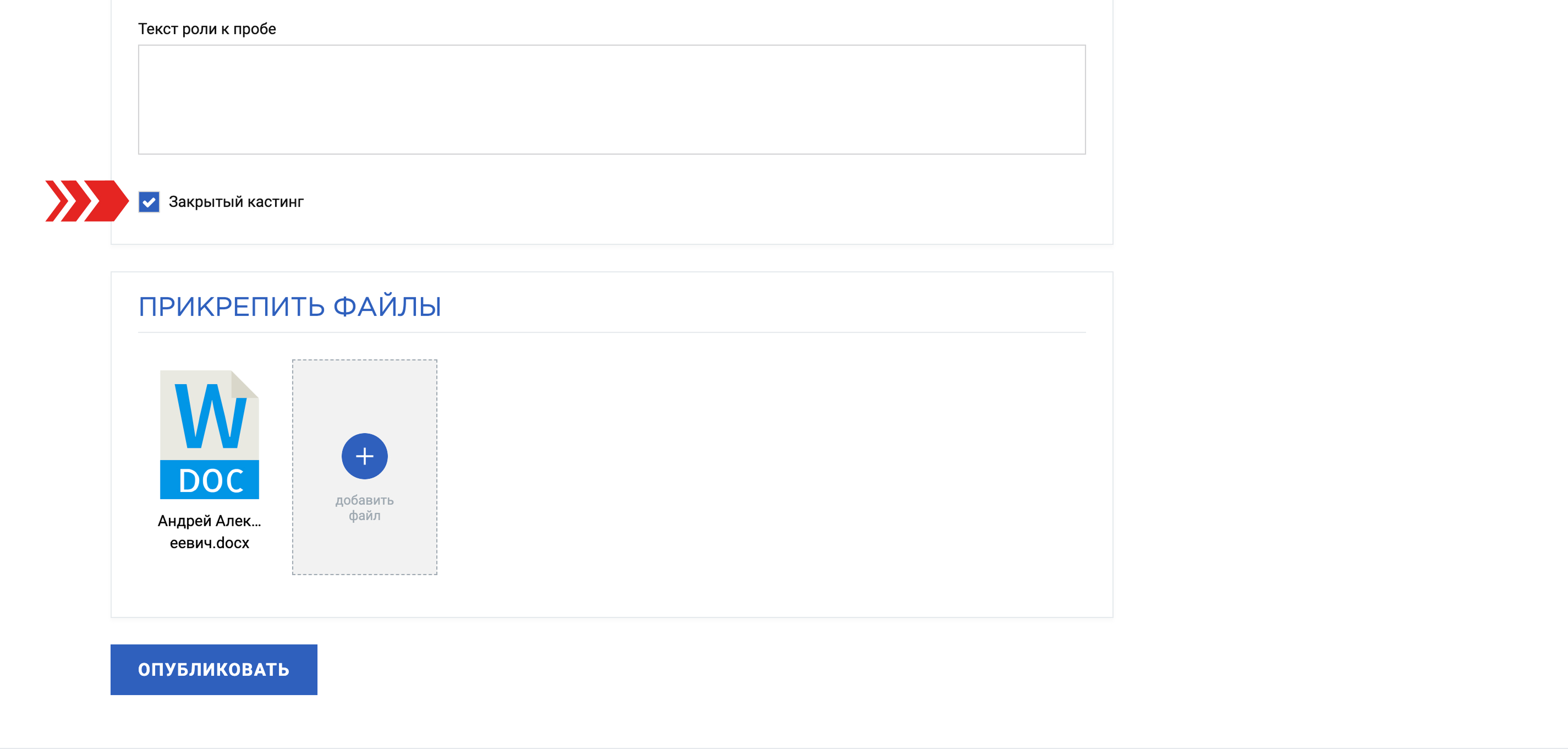Click the ПРИКРЕПИТЬ ФАЙЛЫ section heading
The height and width of the screenshot is (749, 1568).
coord(290,307)
